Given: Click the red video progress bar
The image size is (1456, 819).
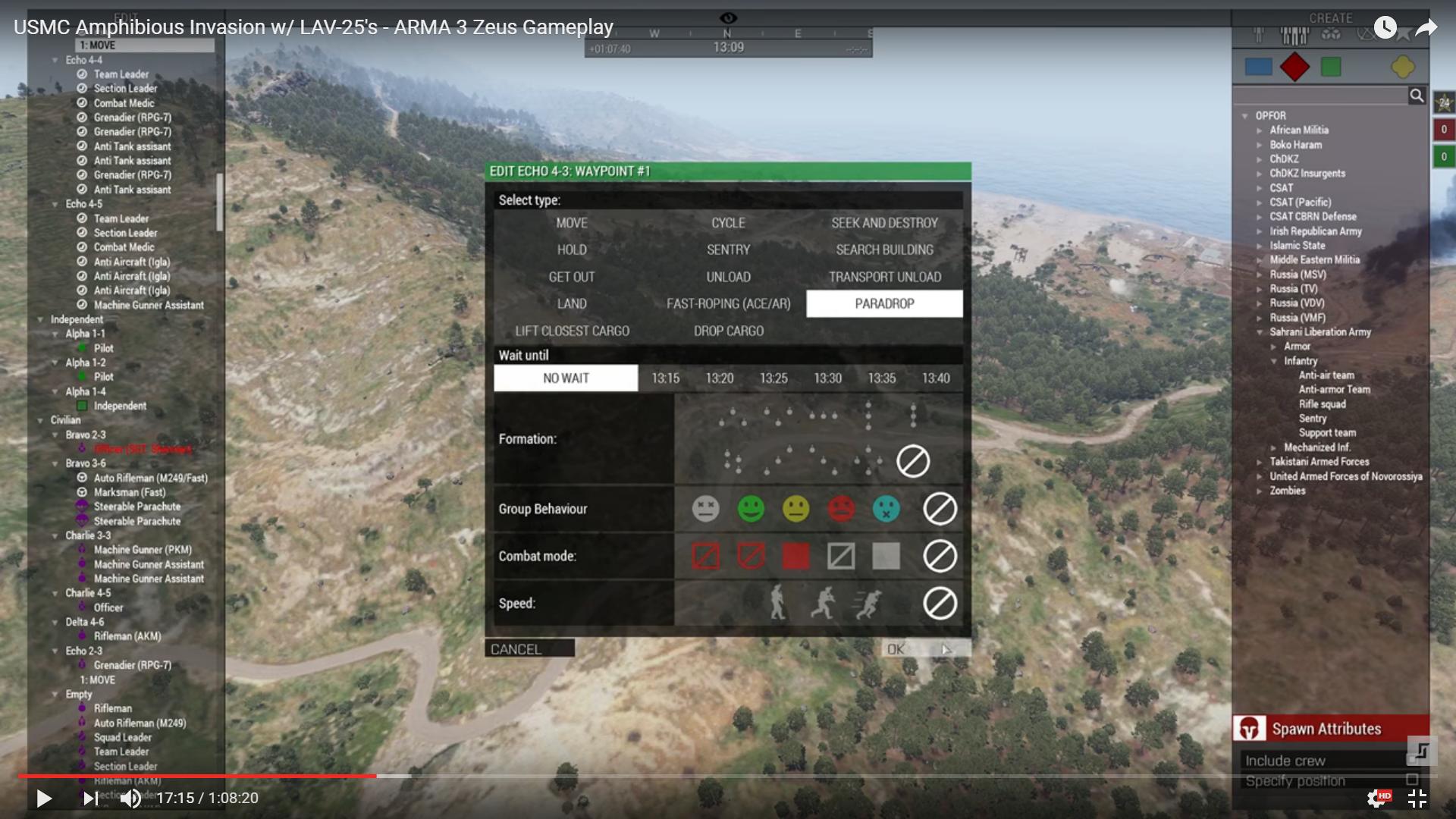Looking at the screenshot, I should coord(197,776).
